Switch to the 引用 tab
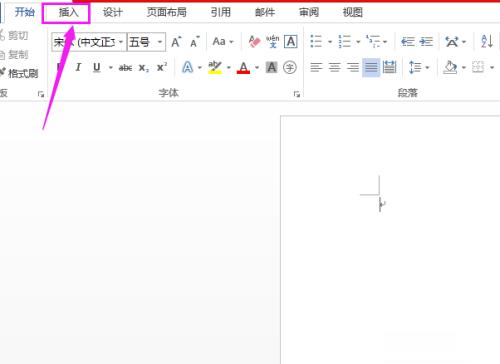This screenshot has height=364, width=500. 221,13
